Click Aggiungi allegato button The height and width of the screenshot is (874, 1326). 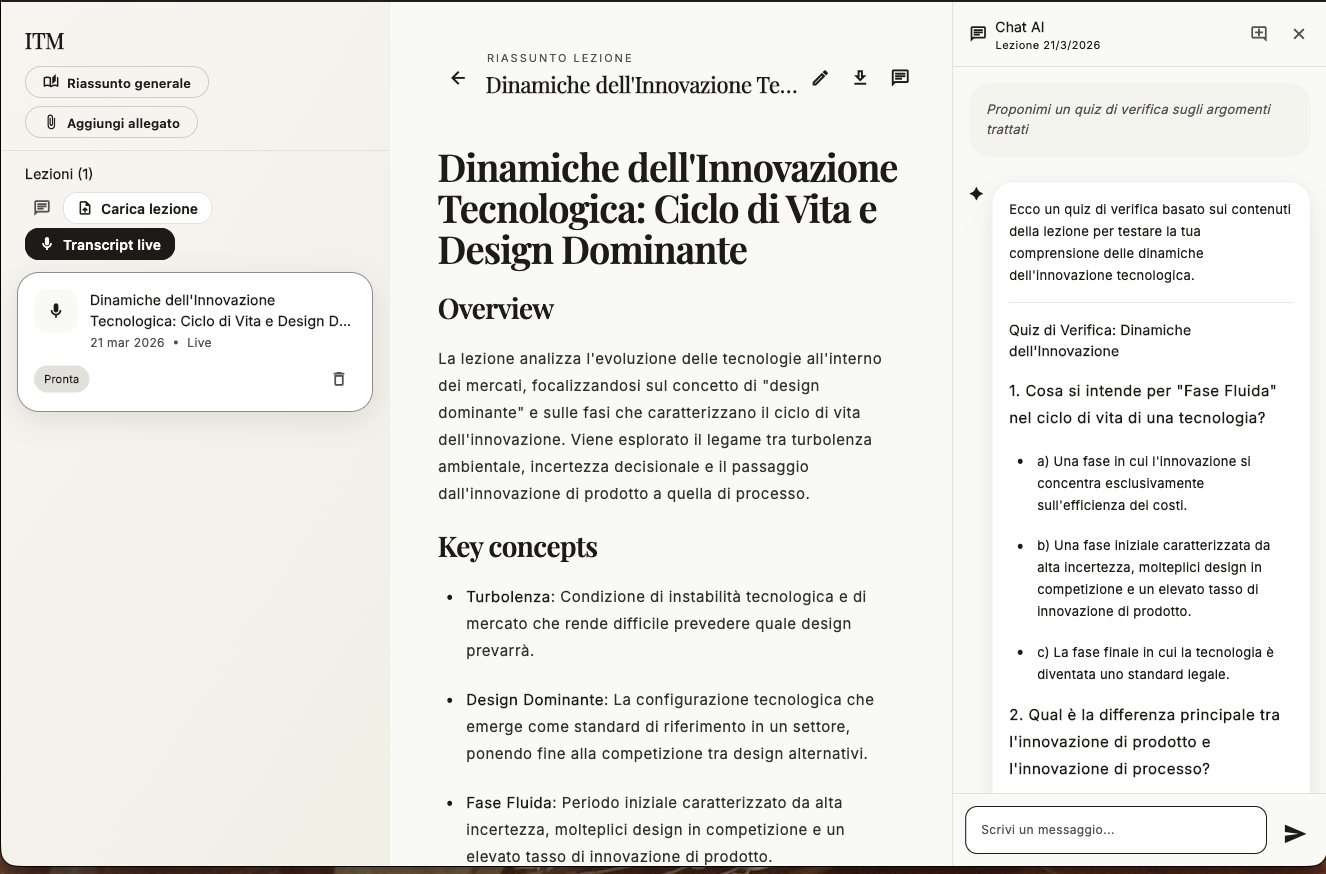[111, 123]
